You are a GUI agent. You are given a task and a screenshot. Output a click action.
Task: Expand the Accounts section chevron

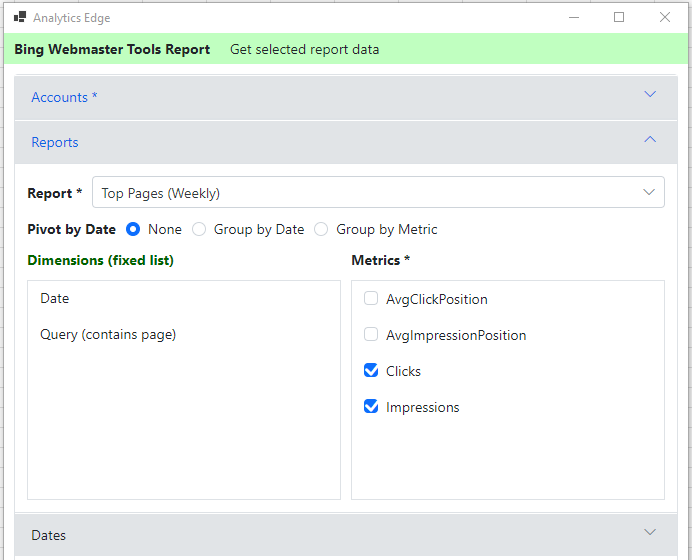pyautogui.click(x=650, y=94)
